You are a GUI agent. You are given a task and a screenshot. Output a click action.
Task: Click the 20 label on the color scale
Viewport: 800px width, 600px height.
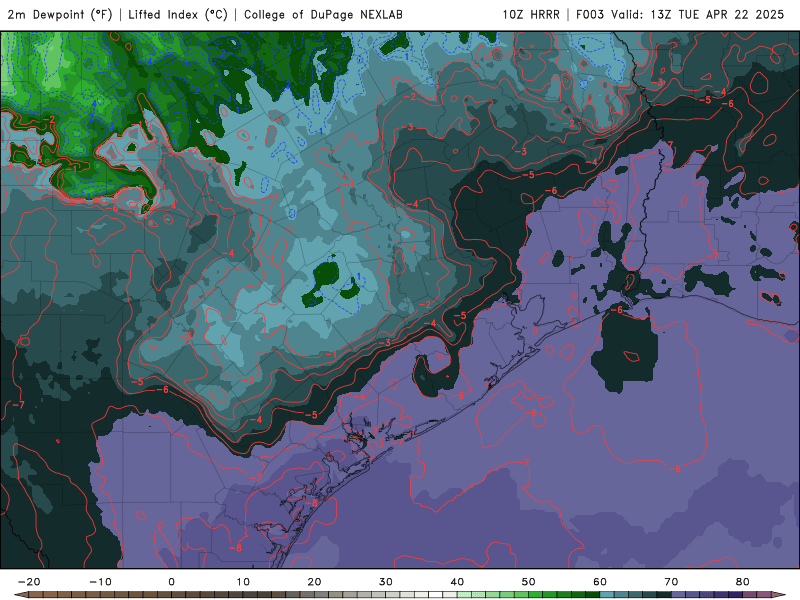(314, 582)
